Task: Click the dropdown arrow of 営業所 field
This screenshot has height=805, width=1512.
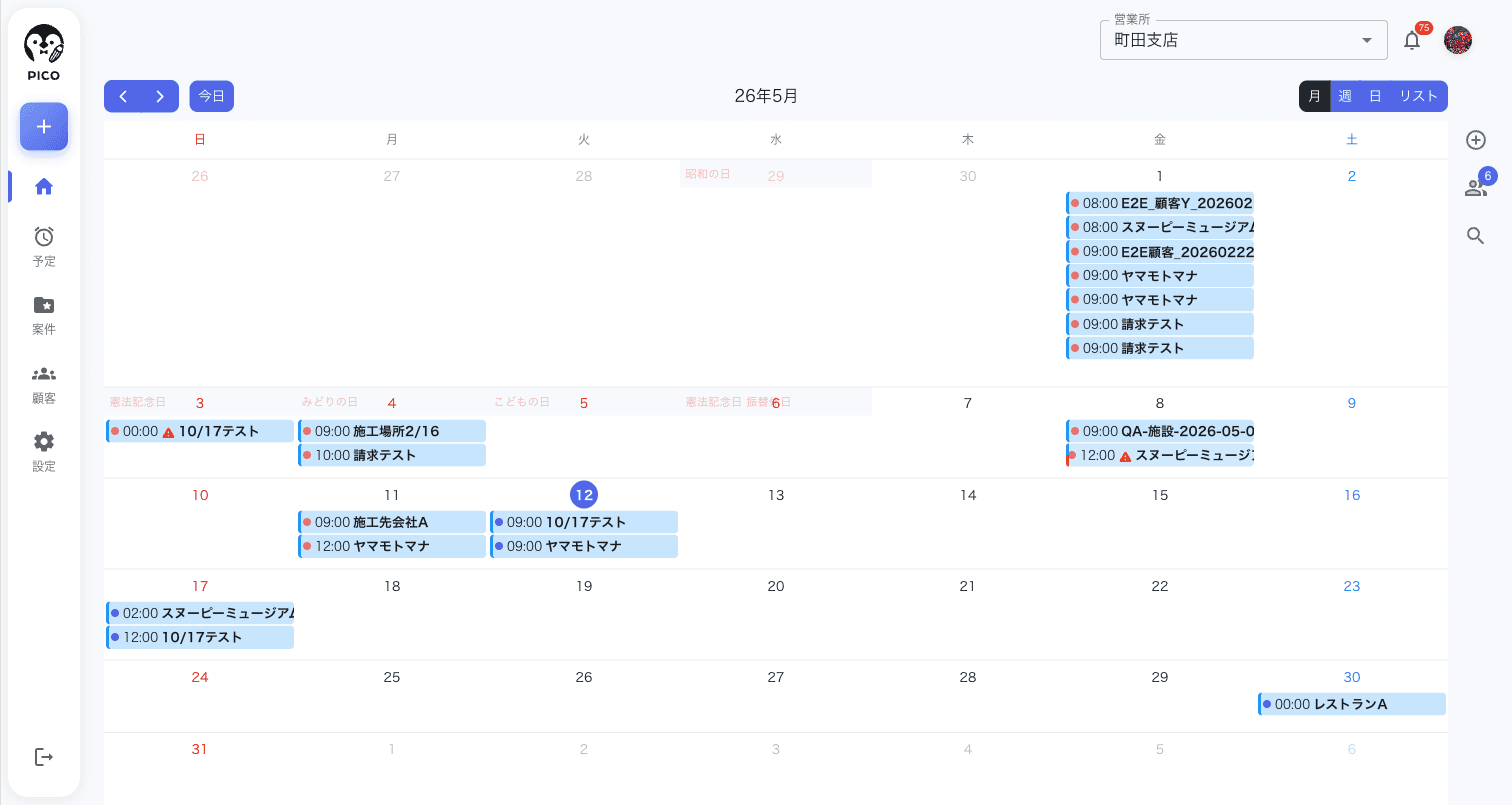Action: click(x=1366, y=40)
